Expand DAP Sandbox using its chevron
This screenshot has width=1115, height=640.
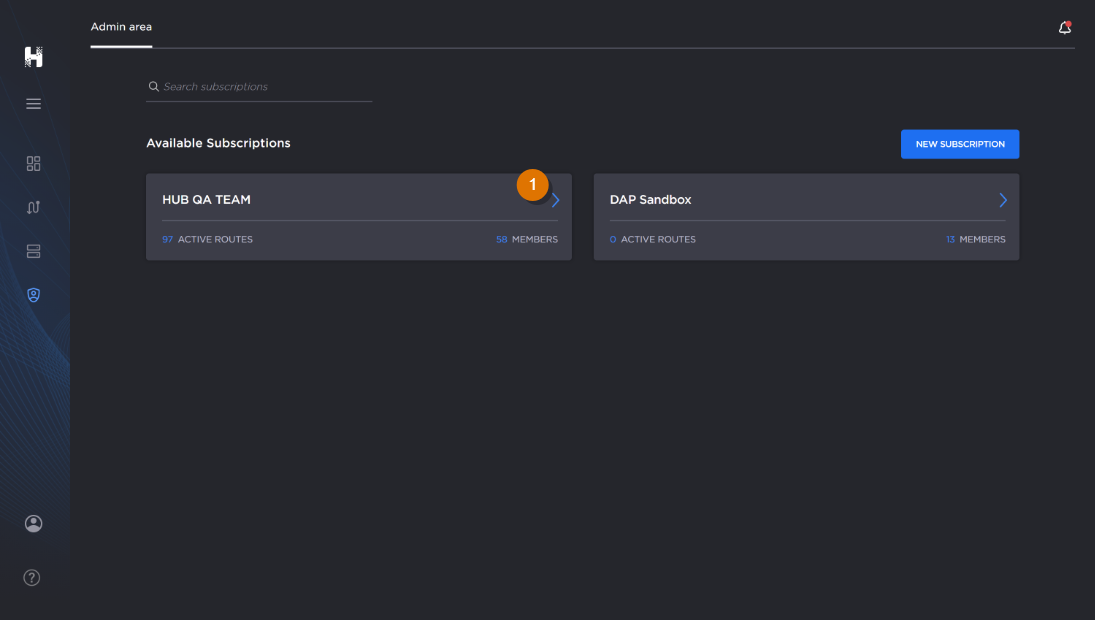[1002, 200]
